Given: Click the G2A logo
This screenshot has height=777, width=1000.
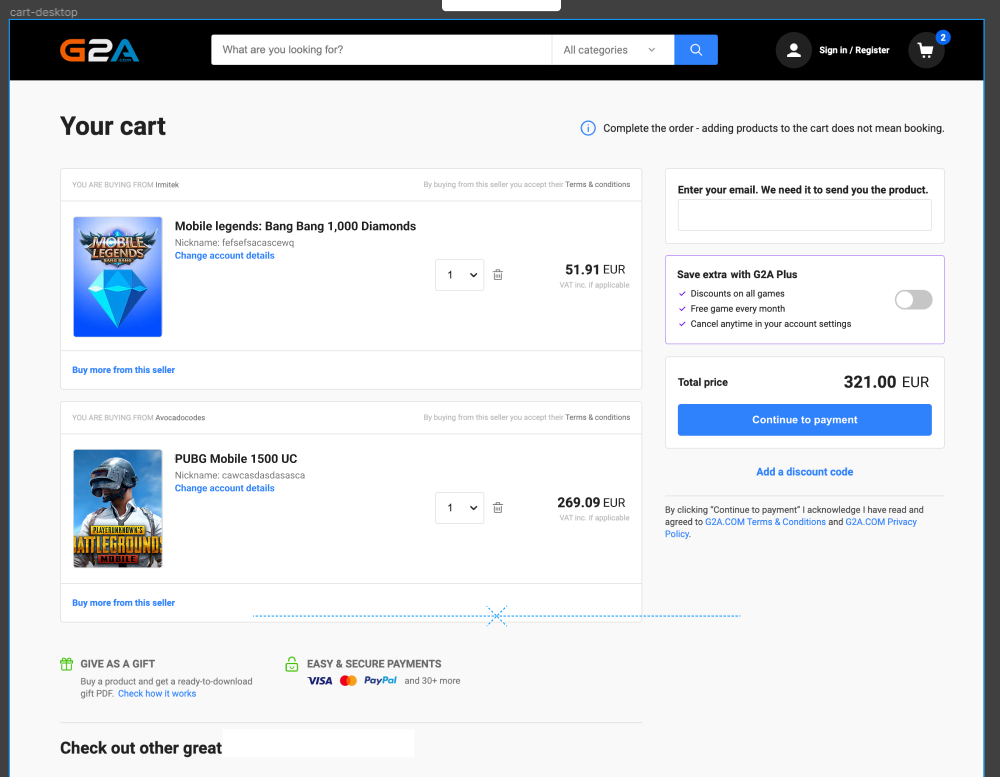Looking at the screenshot, I should pos(100,49).
